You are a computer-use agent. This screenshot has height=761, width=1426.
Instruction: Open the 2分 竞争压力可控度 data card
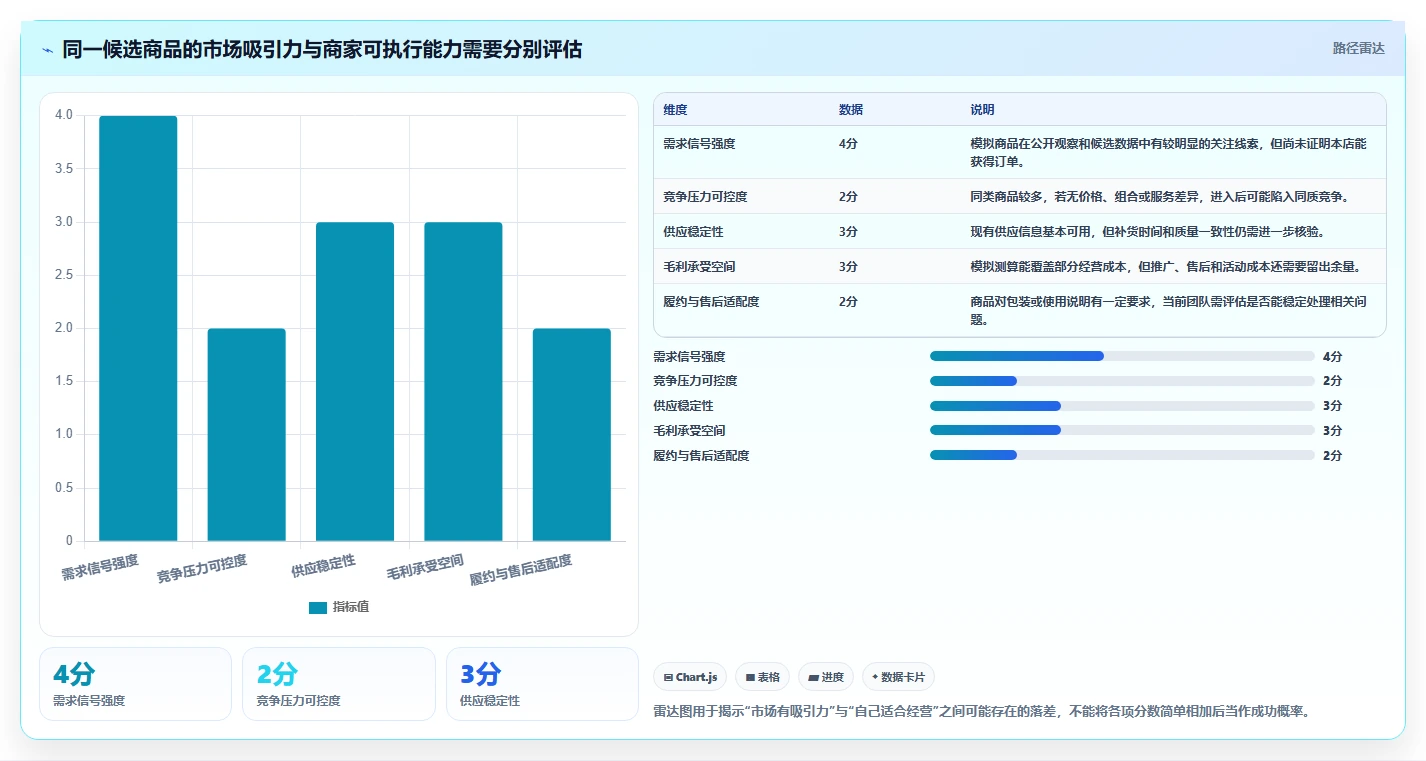coord(339,684)
